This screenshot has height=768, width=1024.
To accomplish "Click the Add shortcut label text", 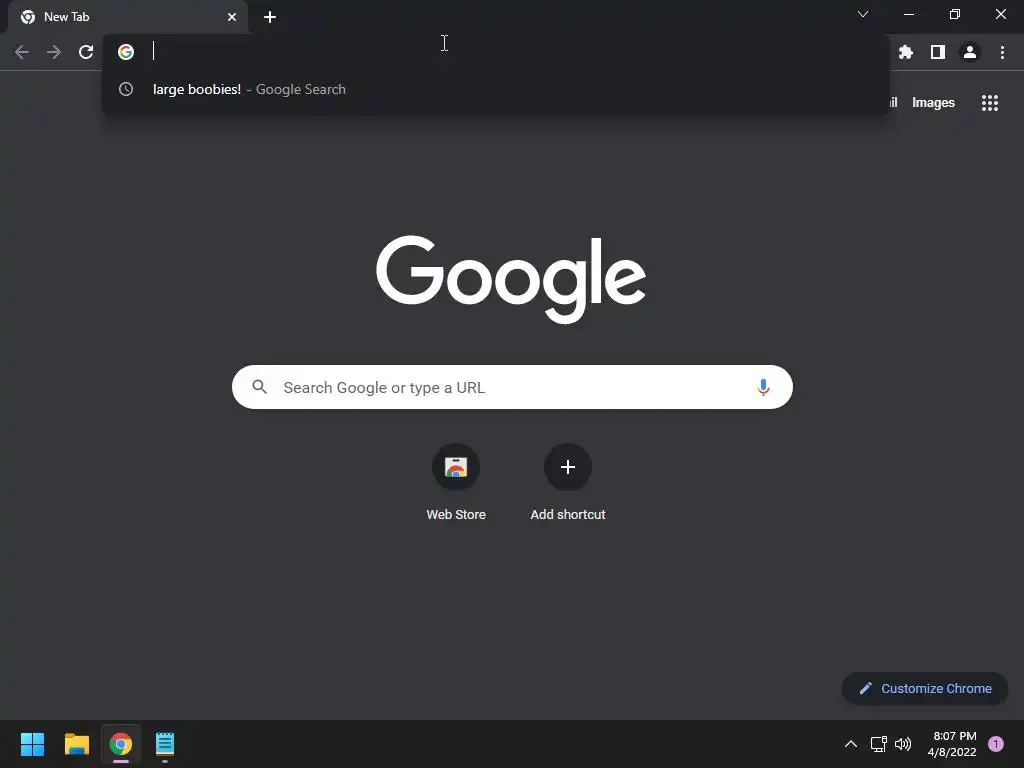I will (x=568, y=515).
